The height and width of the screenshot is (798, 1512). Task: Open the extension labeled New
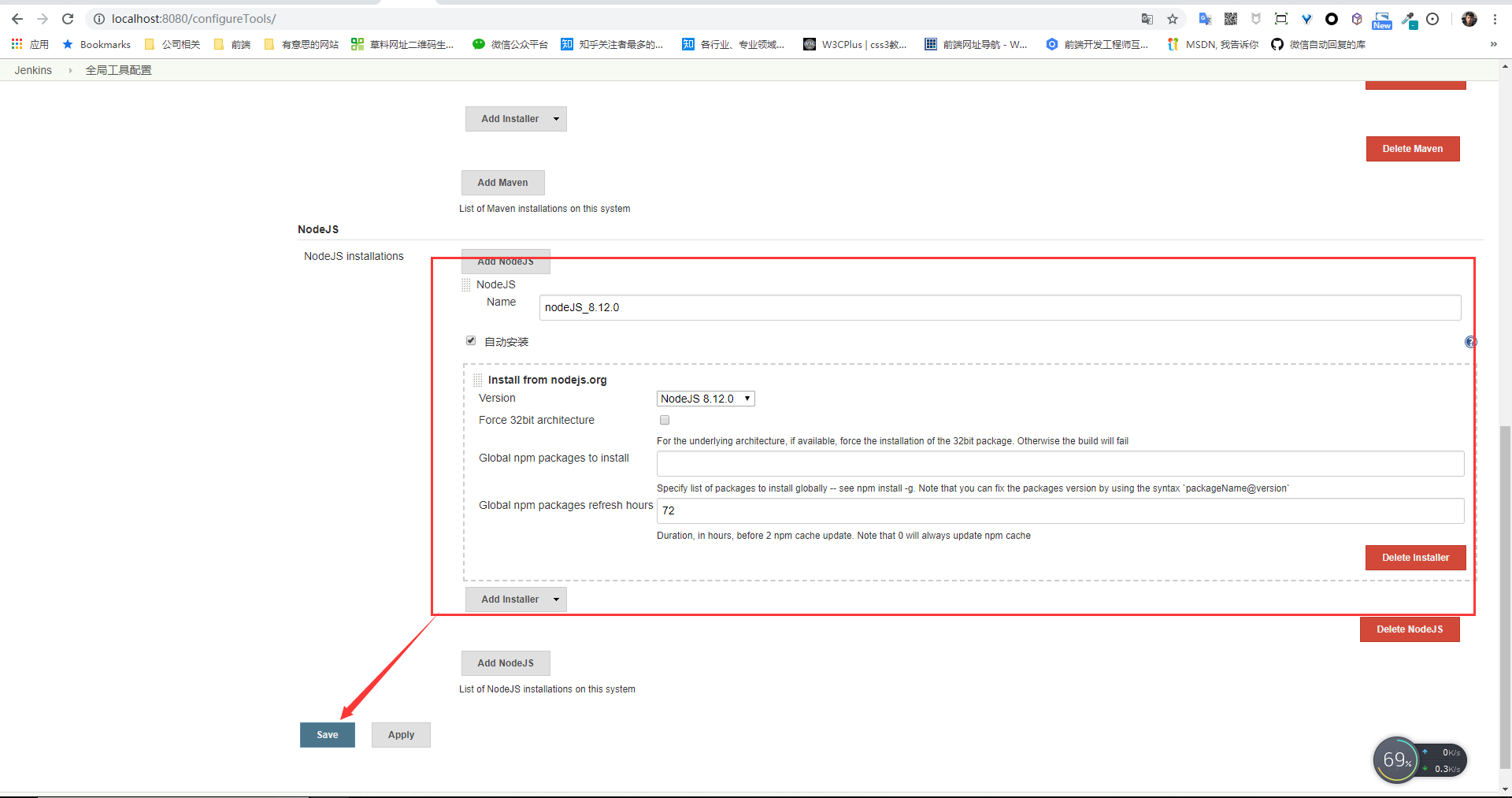tap(1382, 20)
